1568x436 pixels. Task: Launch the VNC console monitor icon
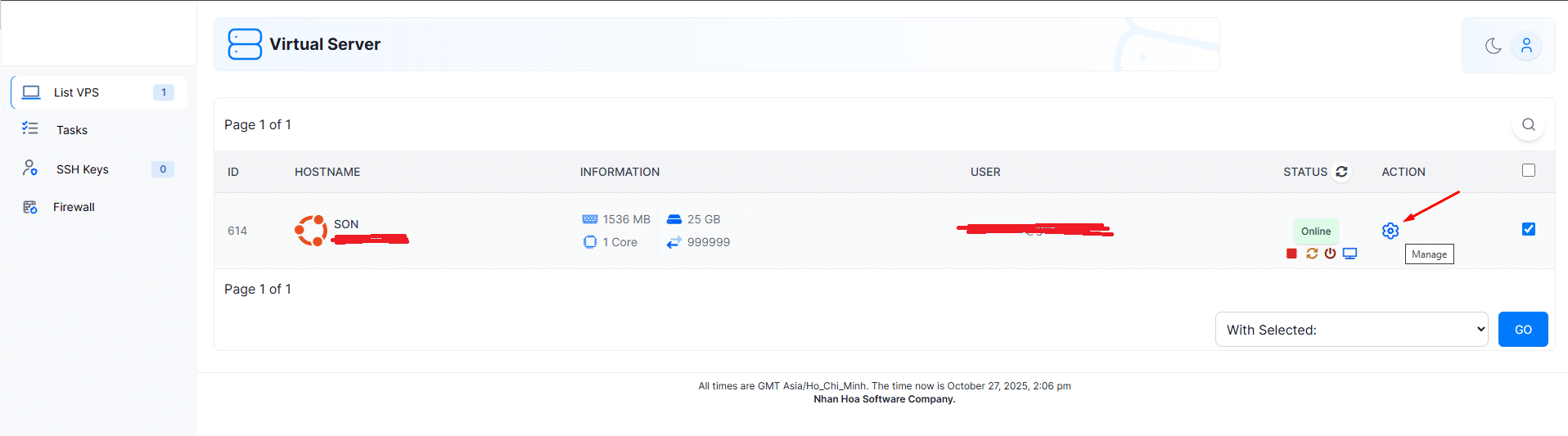click(x=1349, y=254)
